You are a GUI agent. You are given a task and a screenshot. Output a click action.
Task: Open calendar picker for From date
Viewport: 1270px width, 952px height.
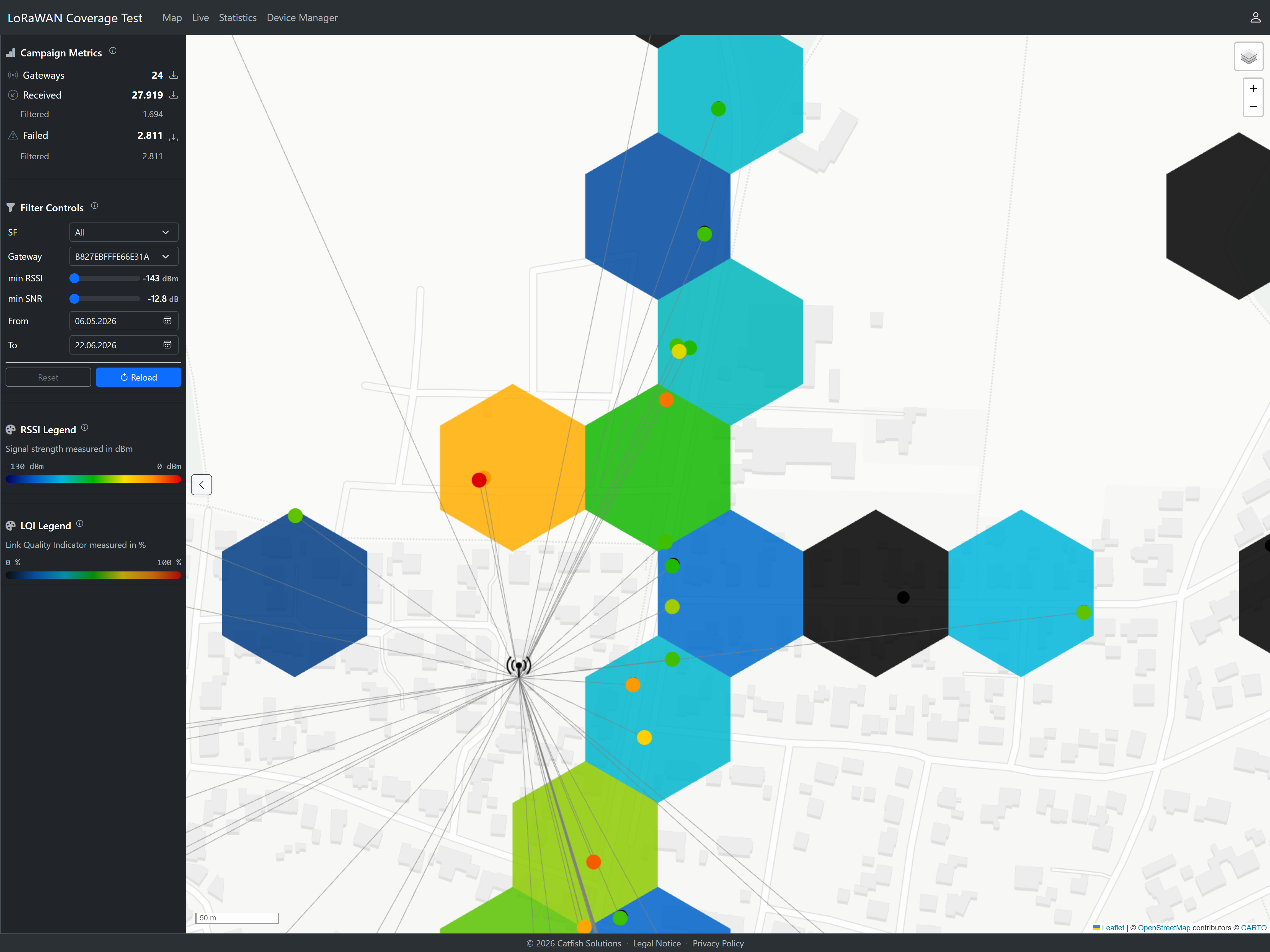(x=167, y=320)
